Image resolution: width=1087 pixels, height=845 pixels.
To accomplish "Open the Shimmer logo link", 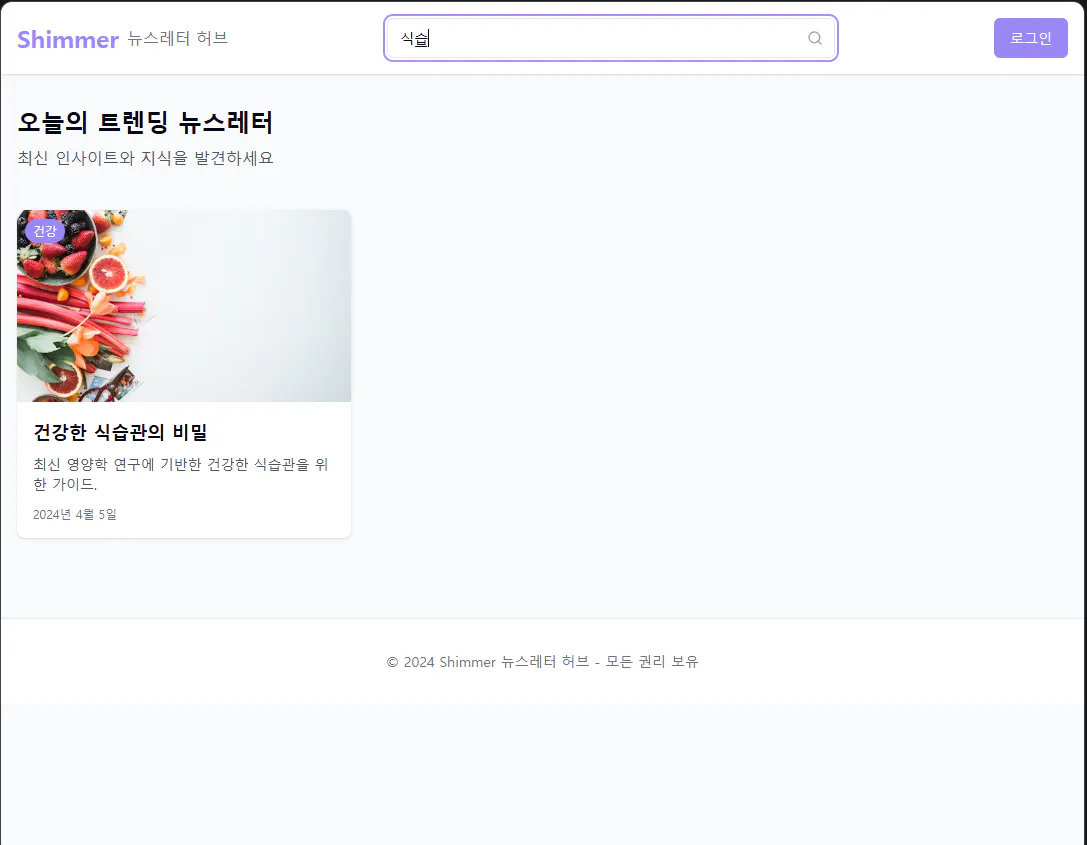I will pos(68,40).
